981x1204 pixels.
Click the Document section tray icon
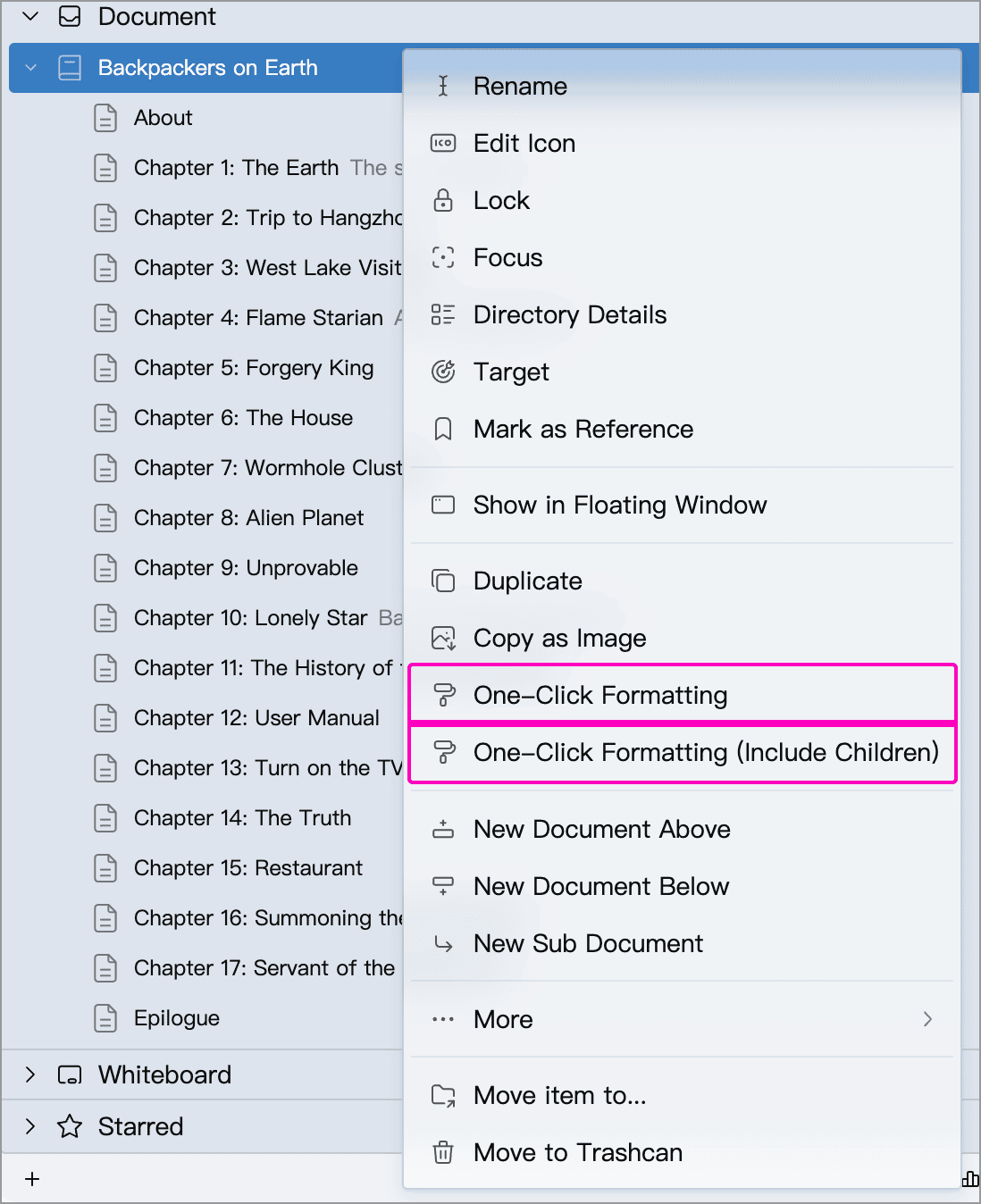tap(70, 16)
